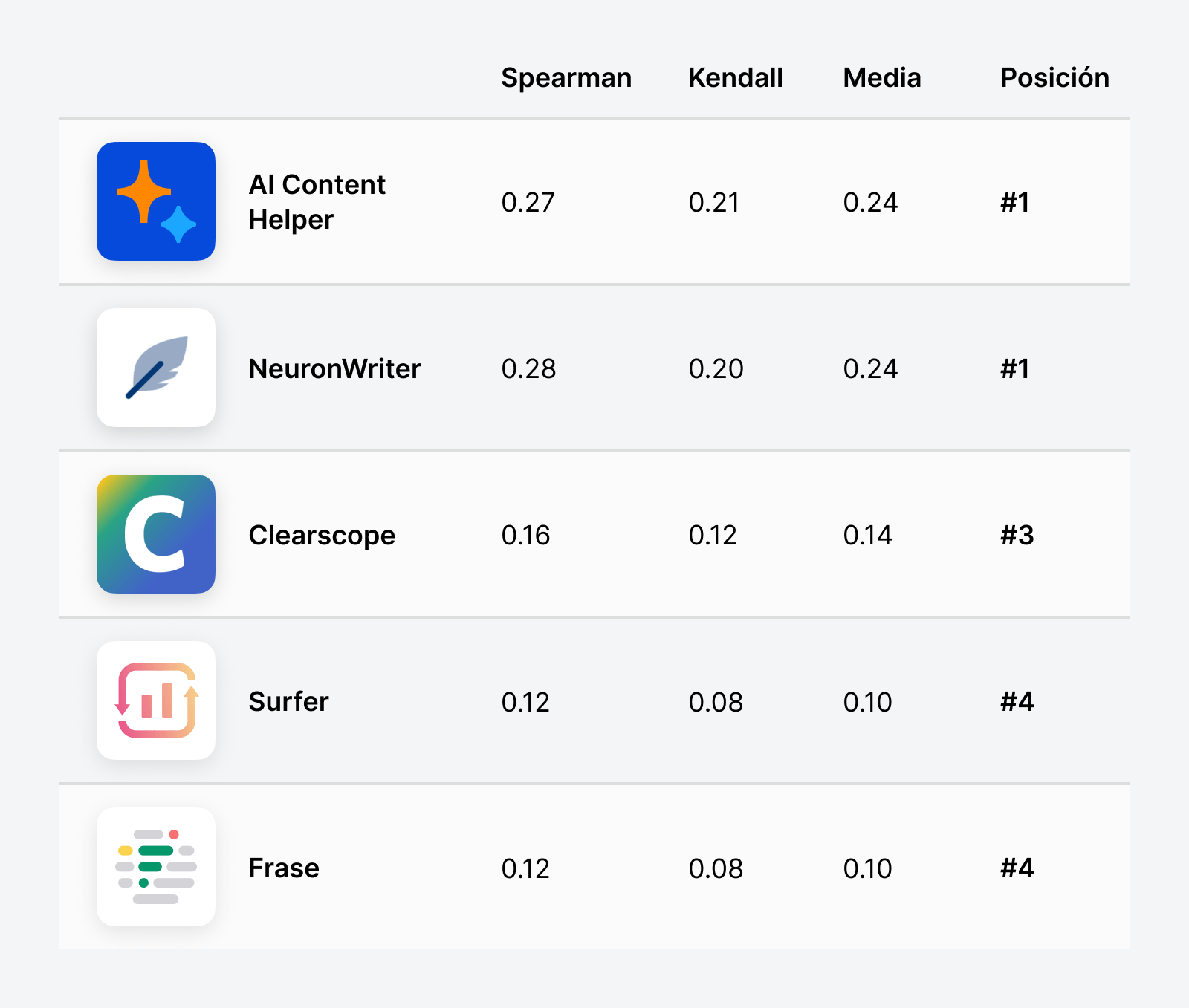Click the NeuronWriter feather icon
This screenshot has height=1008, width=1189.
click(156, 368)
